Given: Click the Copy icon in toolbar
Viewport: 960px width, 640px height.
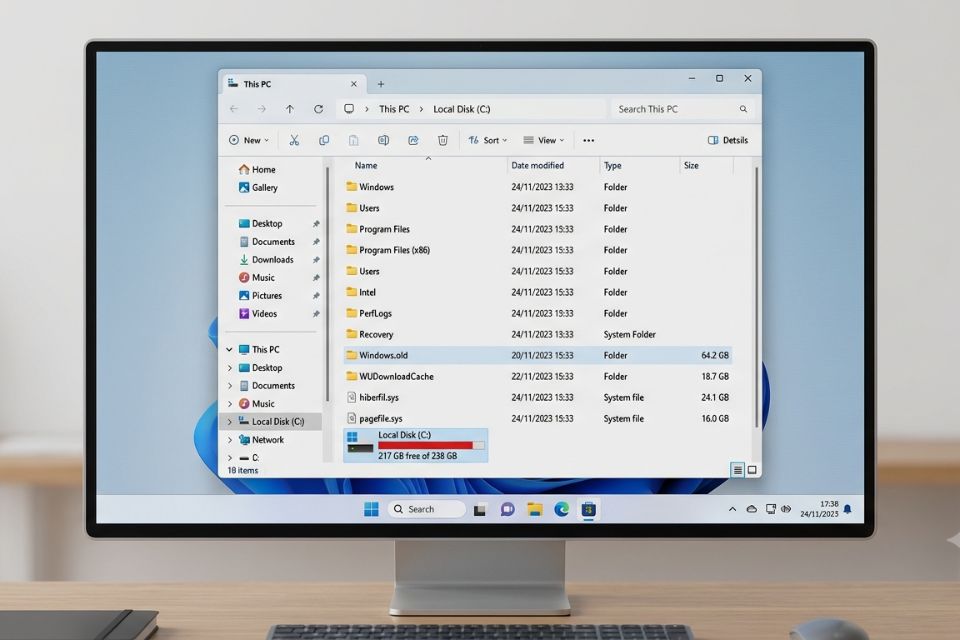Looking at the screenshot, I should pos(324,140).
